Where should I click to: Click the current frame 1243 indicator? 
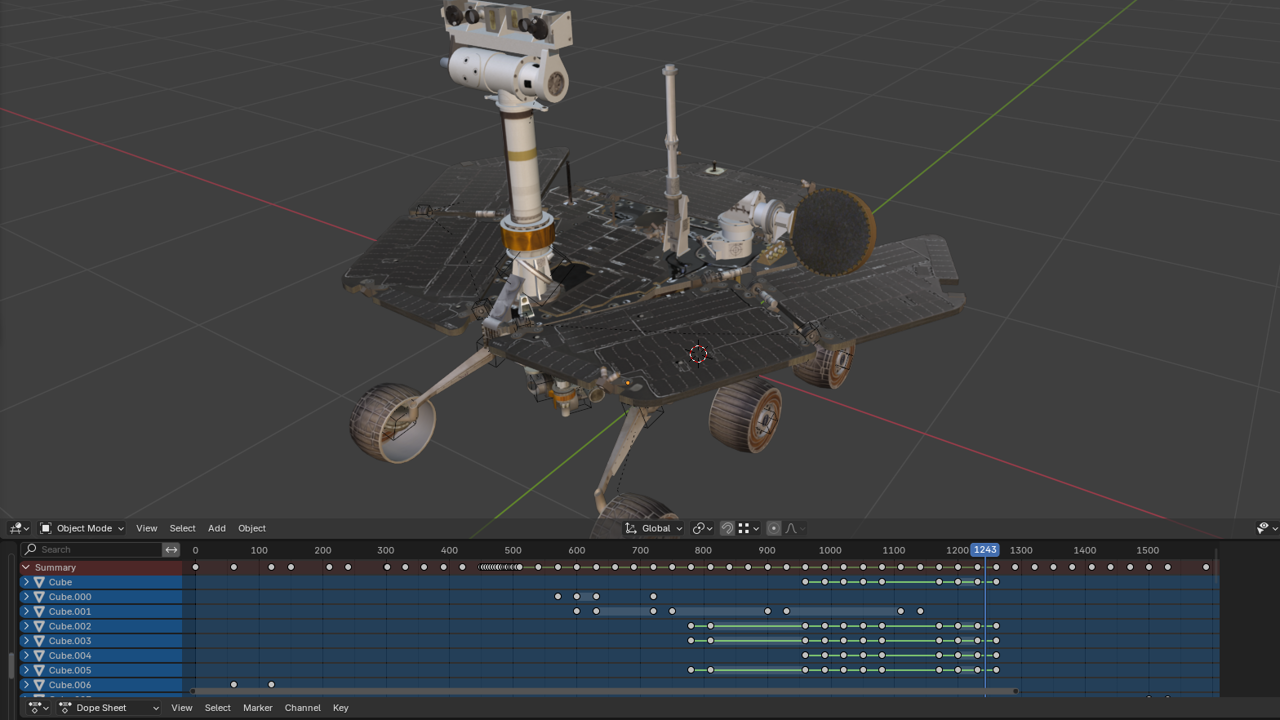tap(985, 550)
